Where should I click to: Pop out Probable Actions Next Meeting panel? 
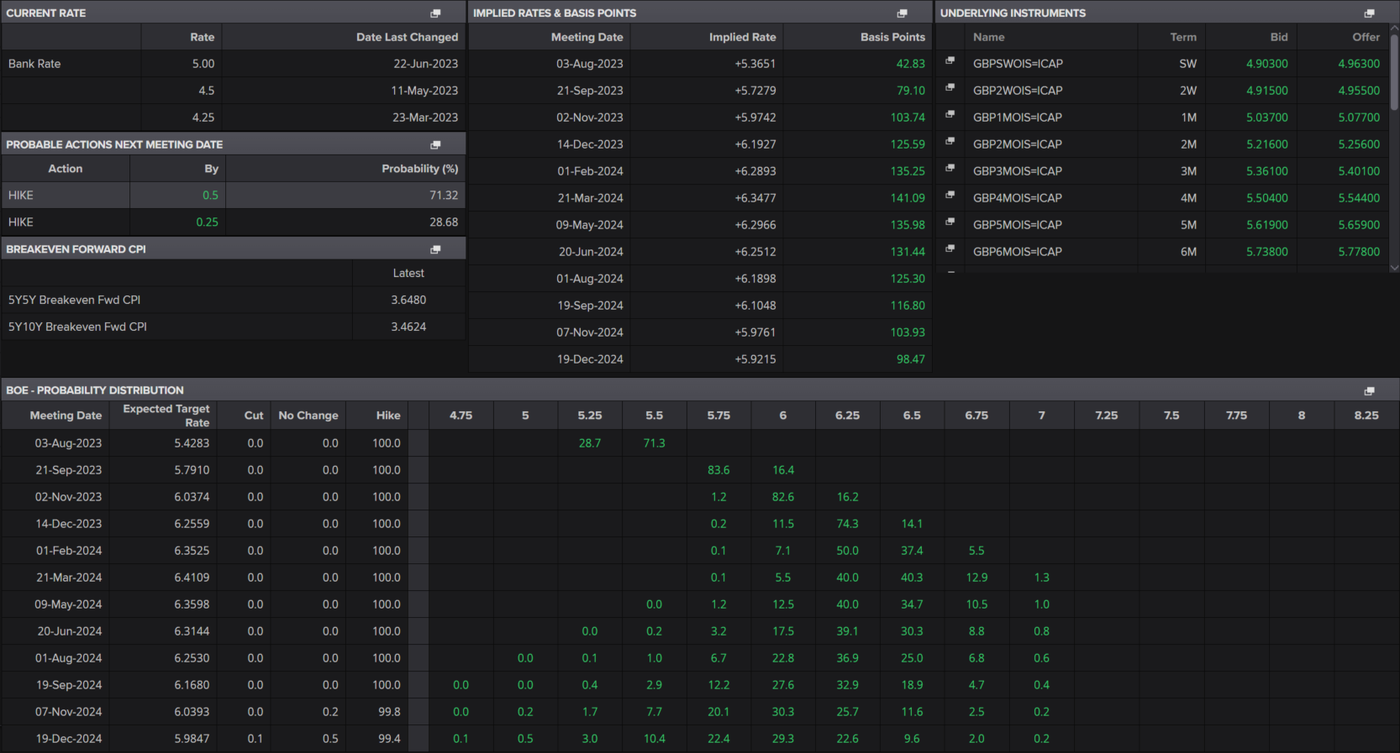[x=435, y=145]
